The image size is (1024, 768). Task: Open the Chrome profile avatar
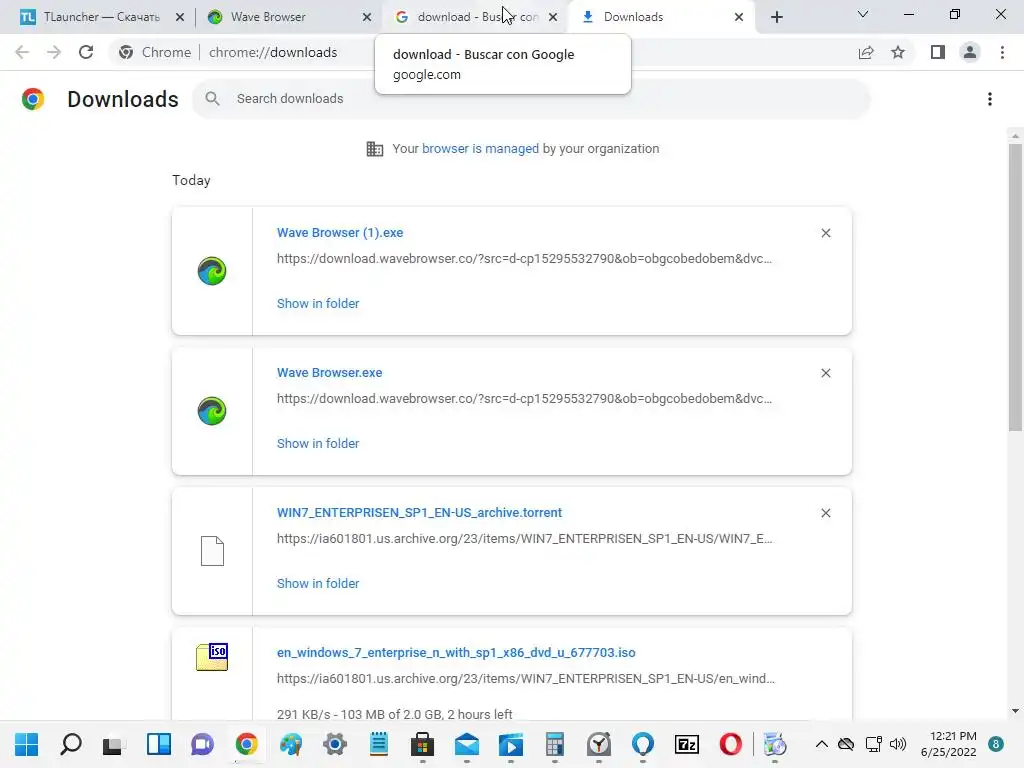point(970,52)
